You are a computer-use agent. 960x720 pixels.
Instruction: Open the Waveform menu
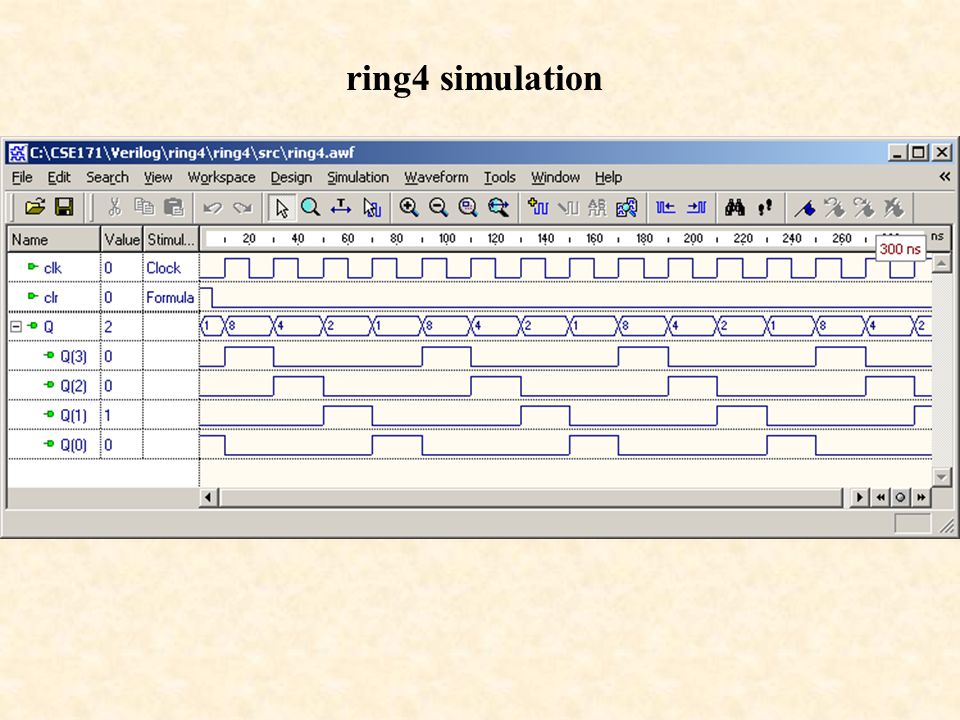436,178
